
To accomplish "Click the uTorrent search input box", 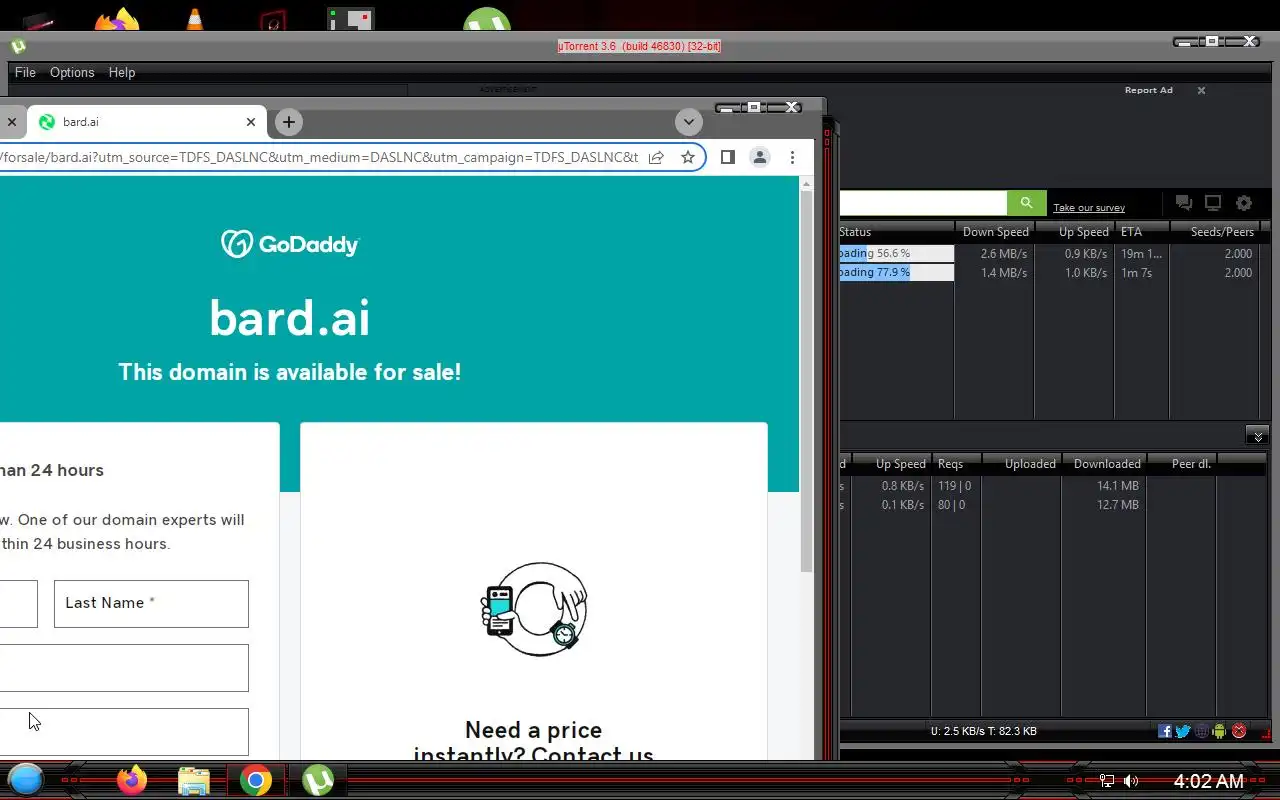I will tap(922, 203).
